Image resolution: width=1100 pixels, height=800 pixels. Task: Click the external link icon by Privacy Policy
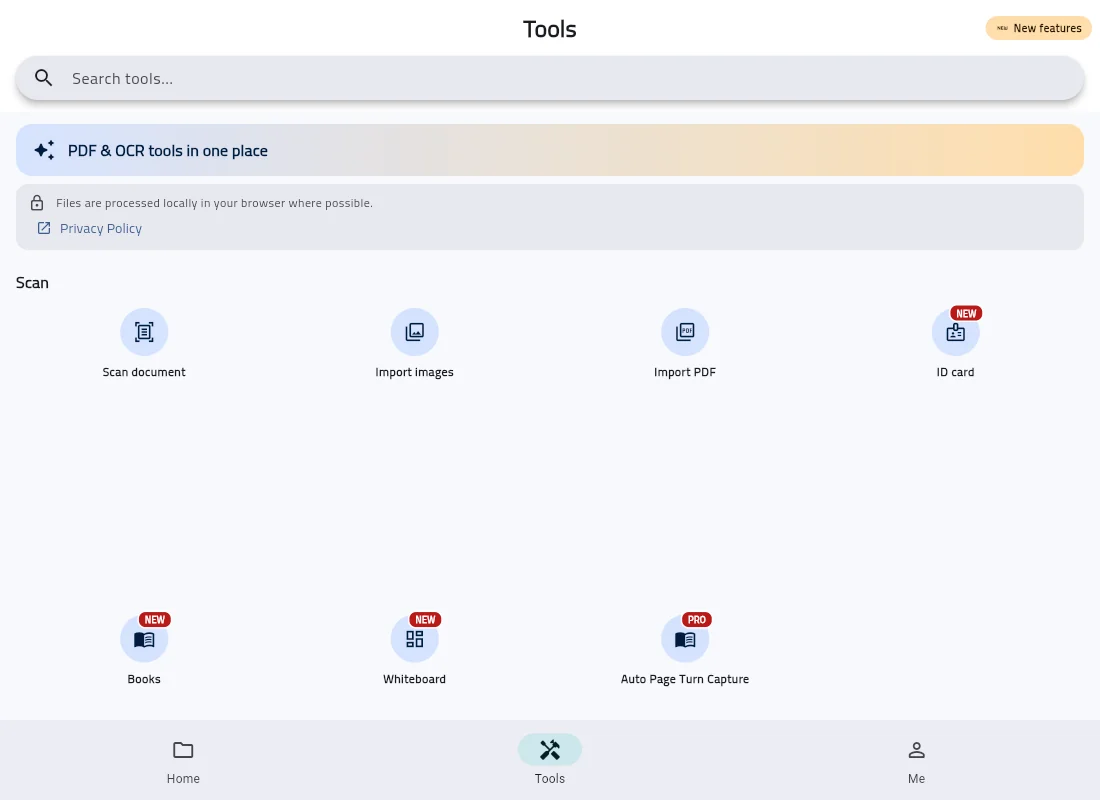(x=43, y=228)
